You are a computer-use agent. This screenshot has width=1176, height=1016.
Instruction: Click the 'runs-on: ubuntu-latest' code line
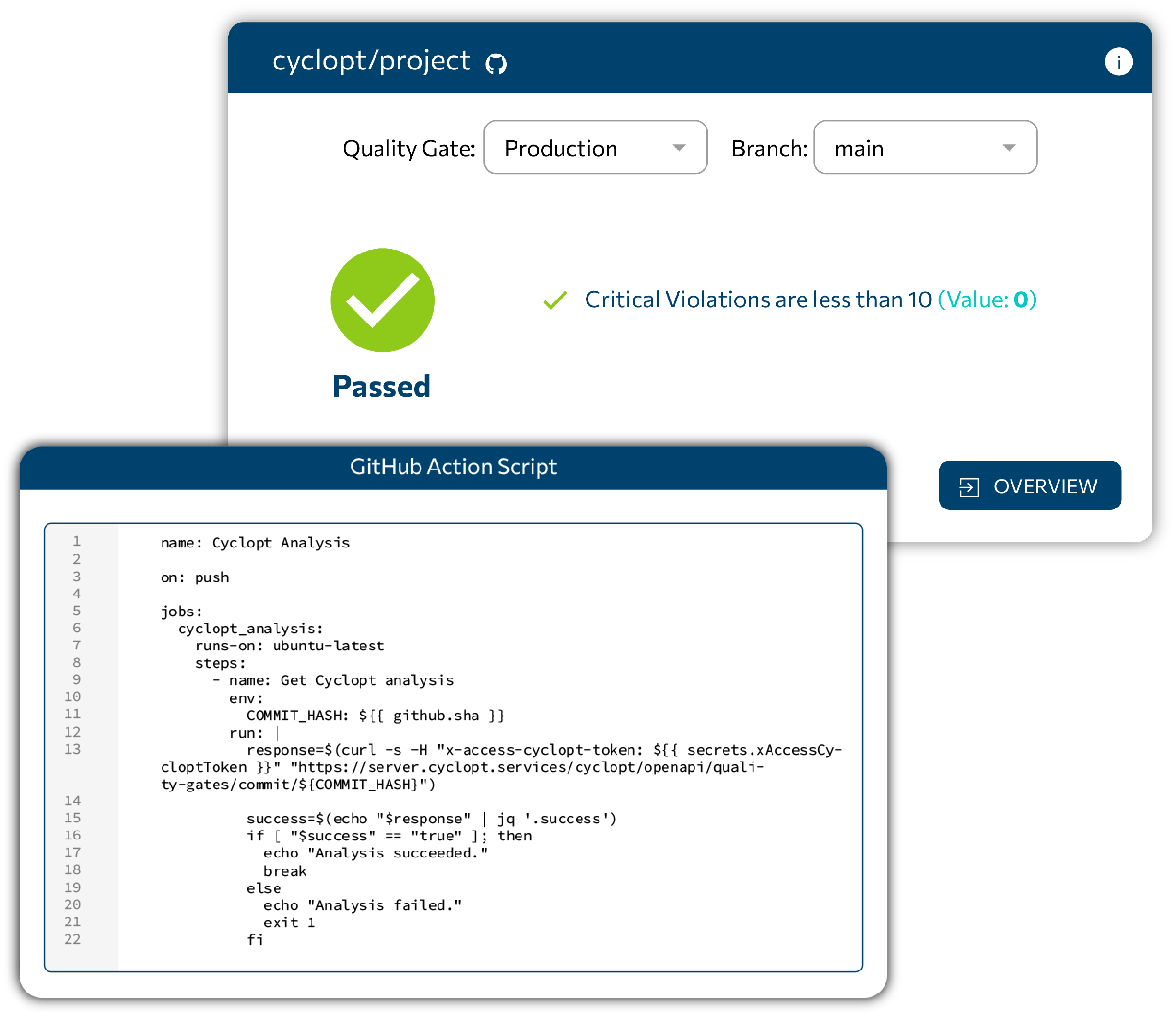(289, 646)
